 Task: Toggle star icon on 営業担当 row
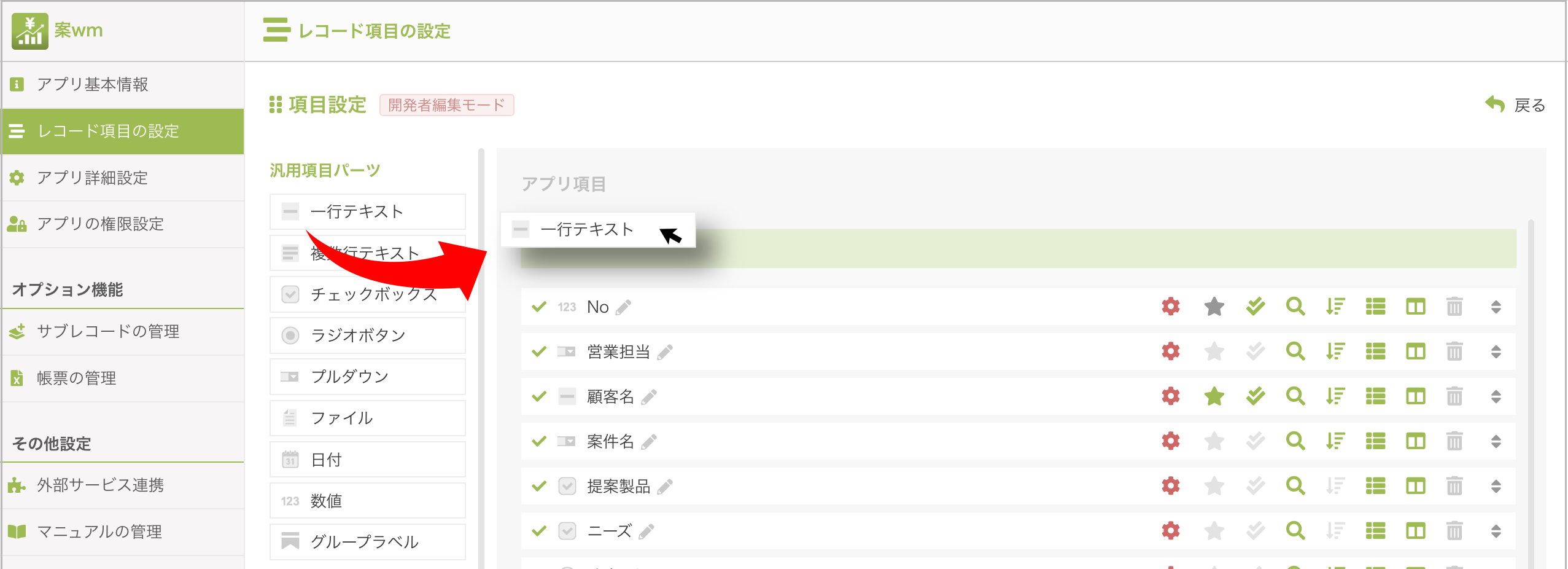[x=1214, y=351]
